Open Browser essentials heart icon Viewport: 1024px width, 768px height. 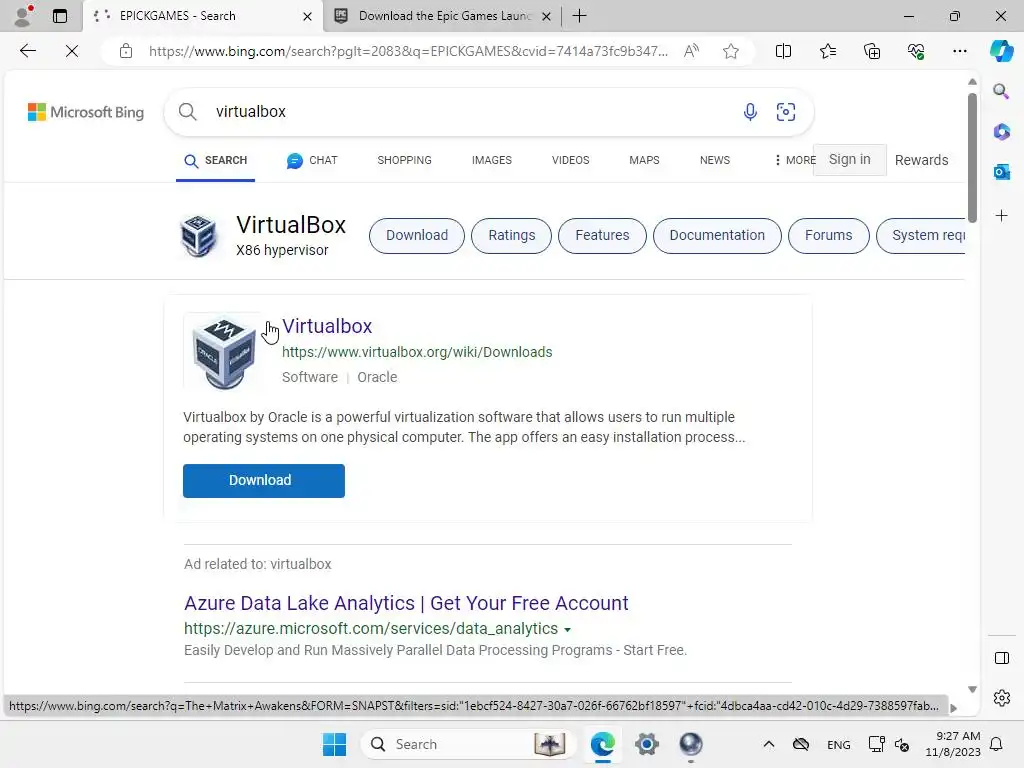click(x=916, y=51)
